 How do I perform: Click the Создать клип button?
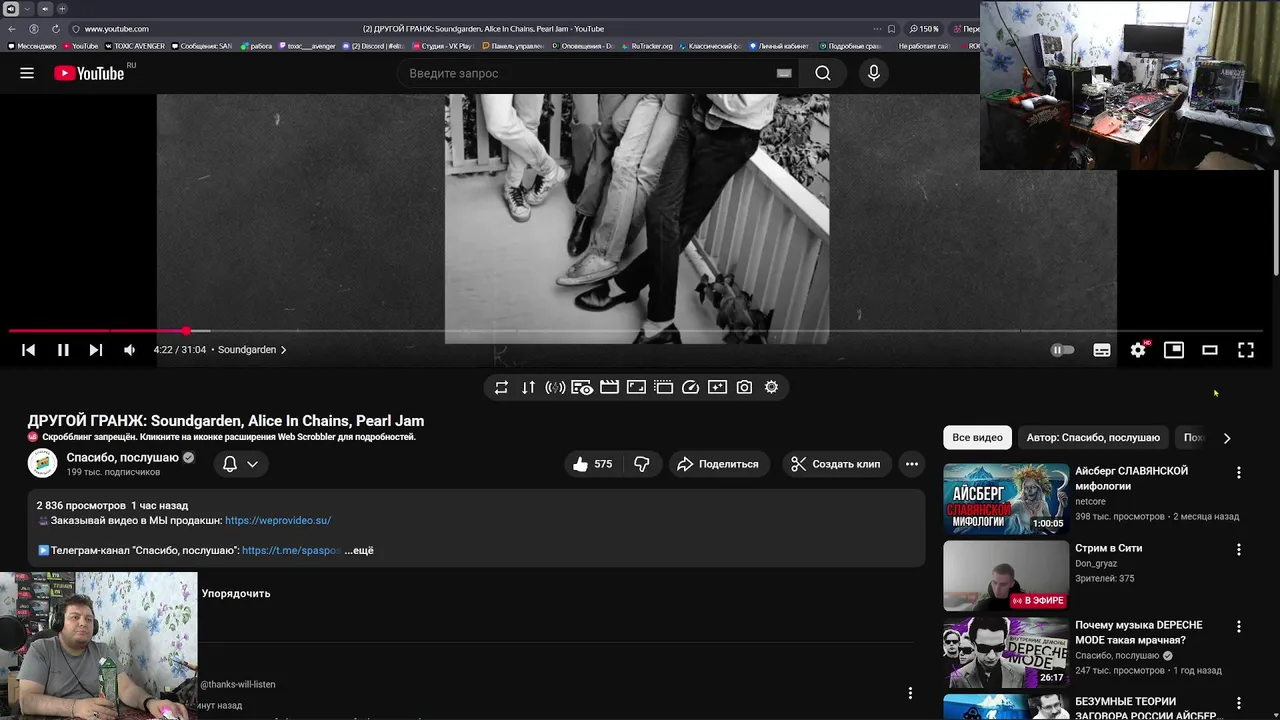pos(836,464)
